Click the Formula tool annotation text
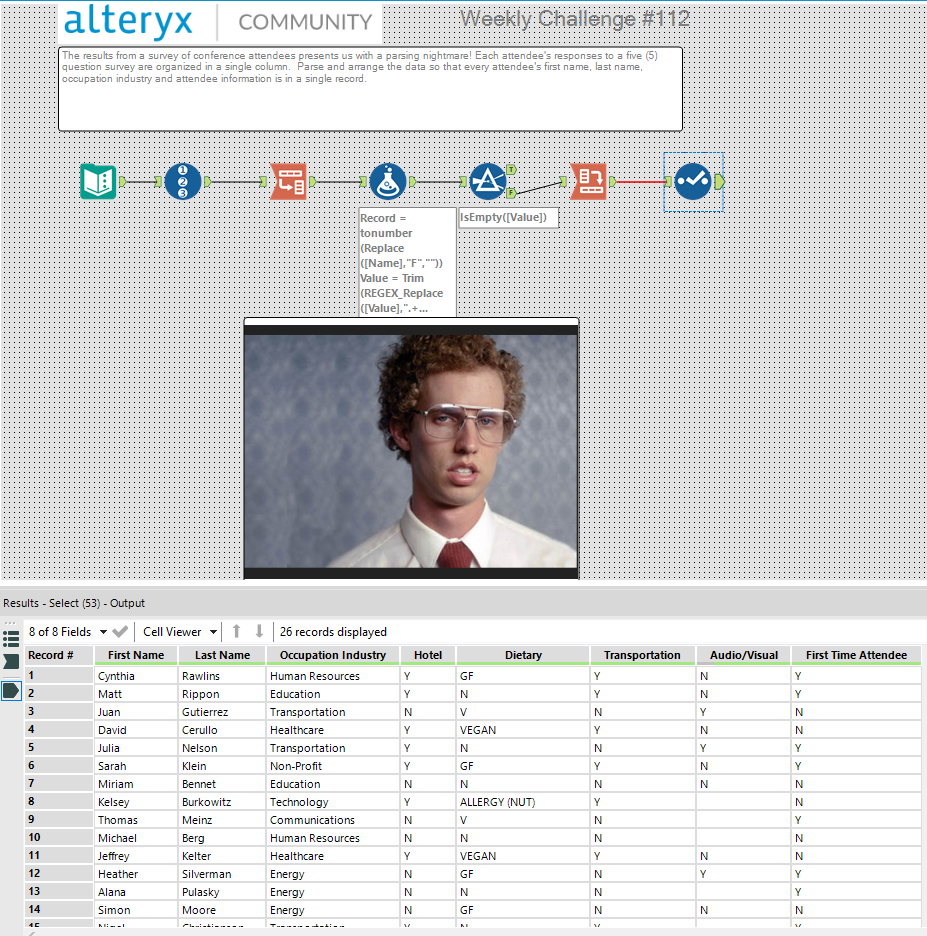 coord(408,263)
